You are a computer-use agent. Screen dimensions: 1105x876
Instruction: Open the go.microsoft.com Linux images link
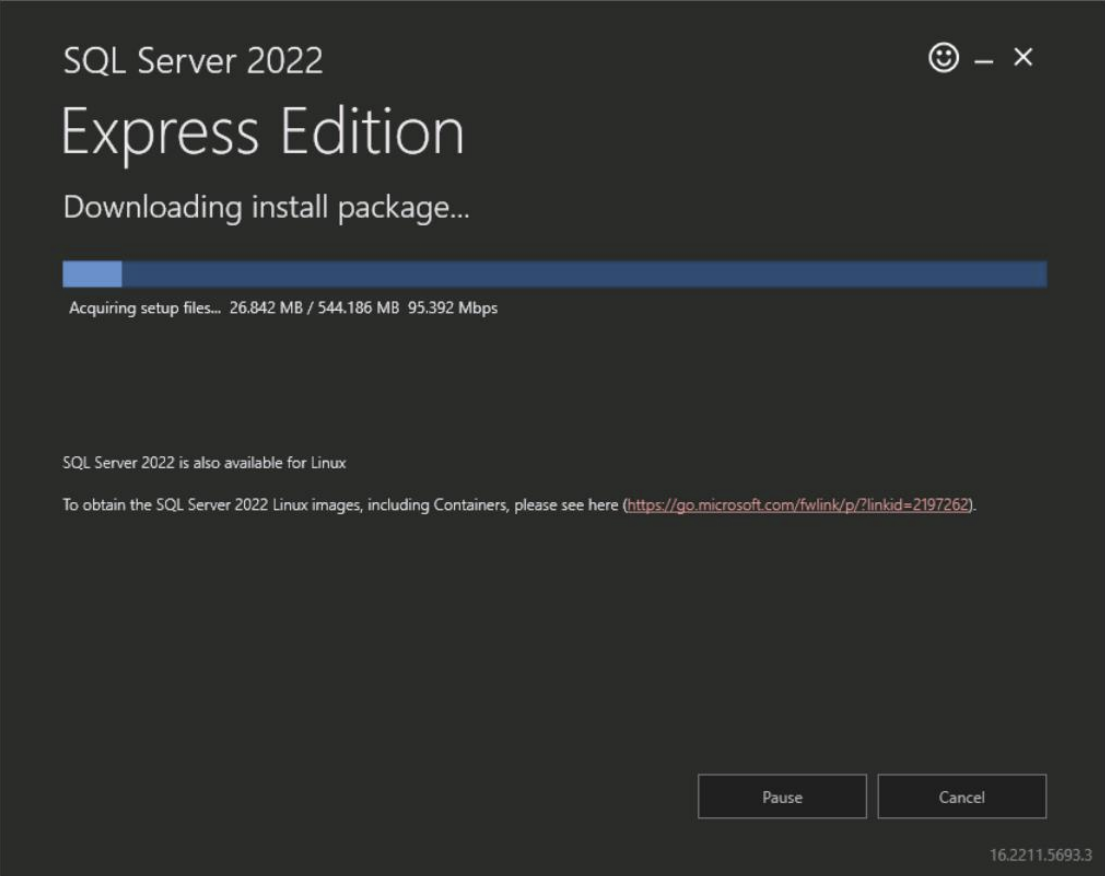pos(798,505)
